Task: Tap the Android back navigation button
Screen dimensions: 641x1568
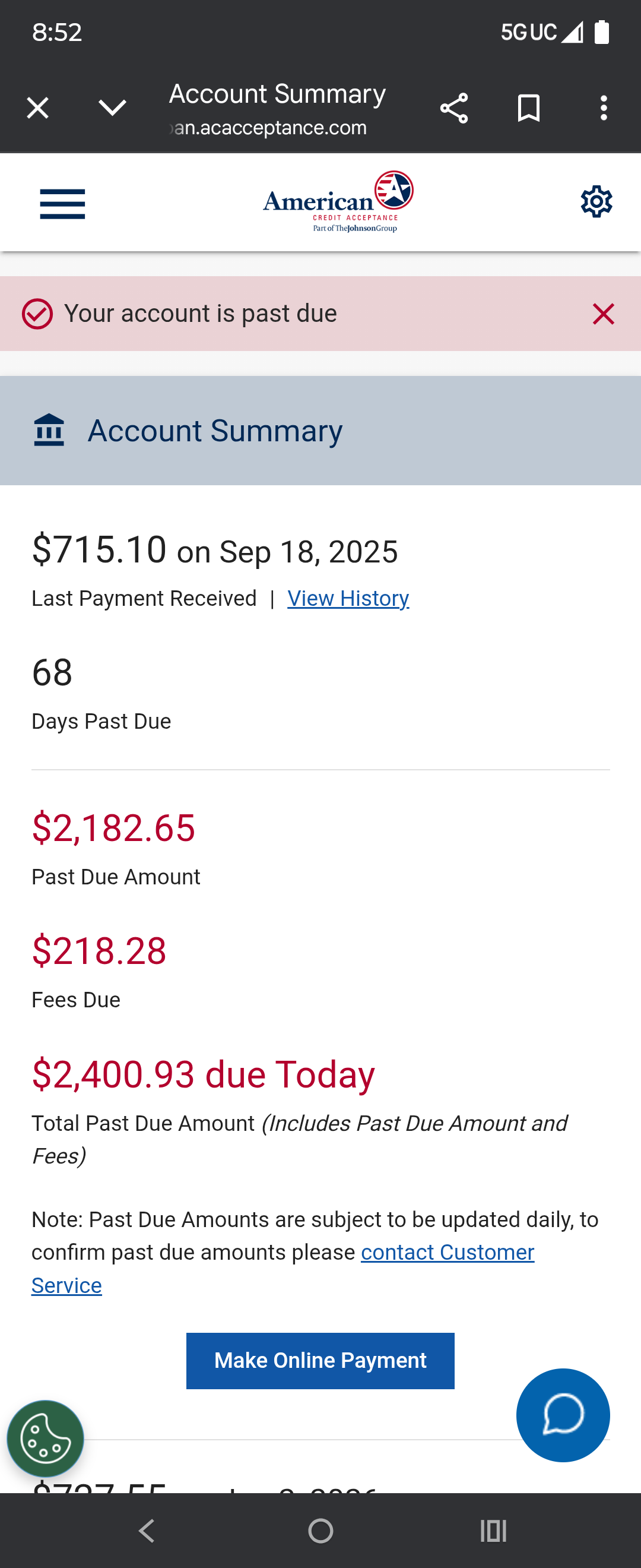Action: point(147,1530)
